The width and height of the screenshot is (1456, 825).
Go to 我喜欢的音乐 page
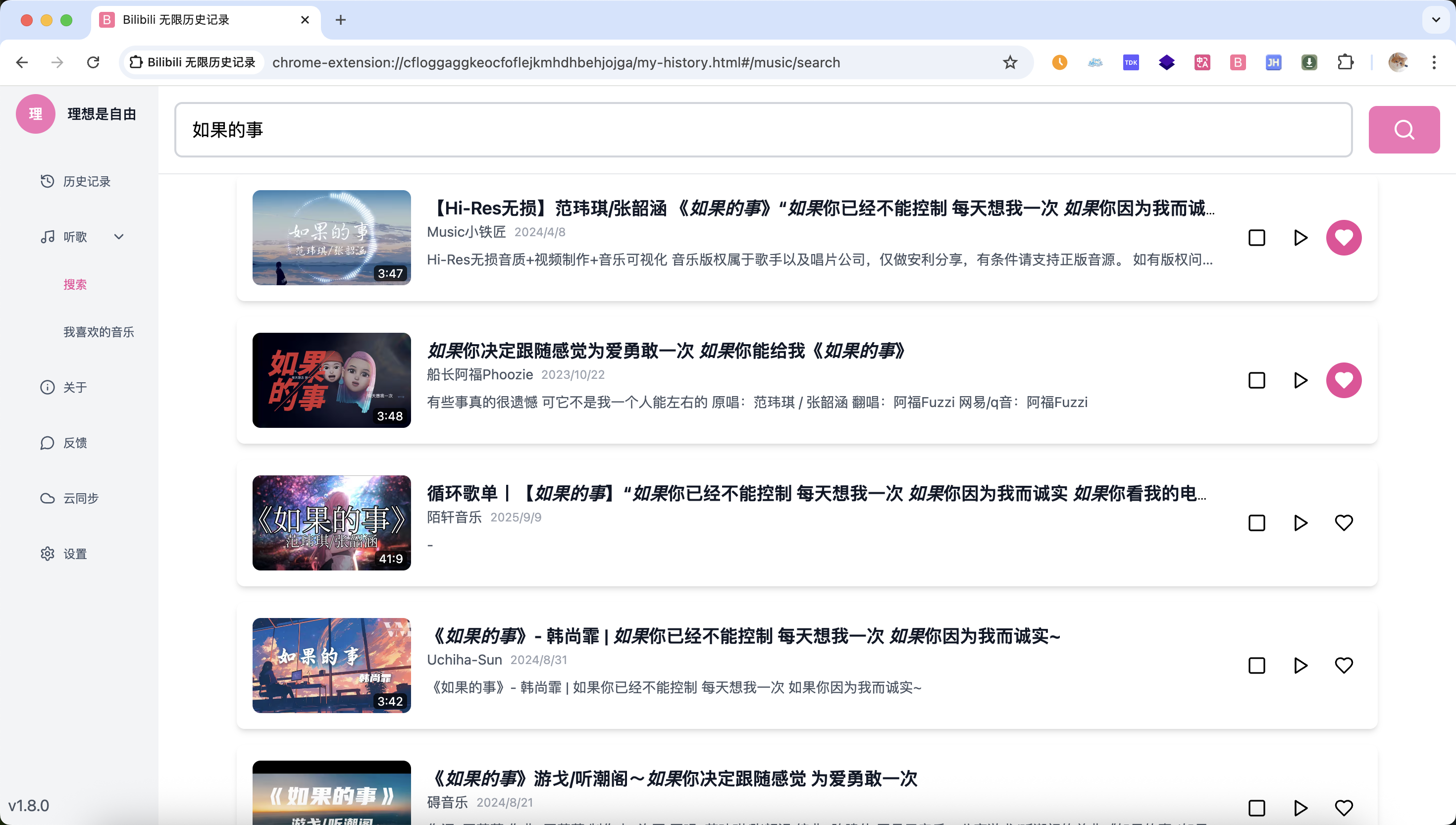(x=99, y=332)
